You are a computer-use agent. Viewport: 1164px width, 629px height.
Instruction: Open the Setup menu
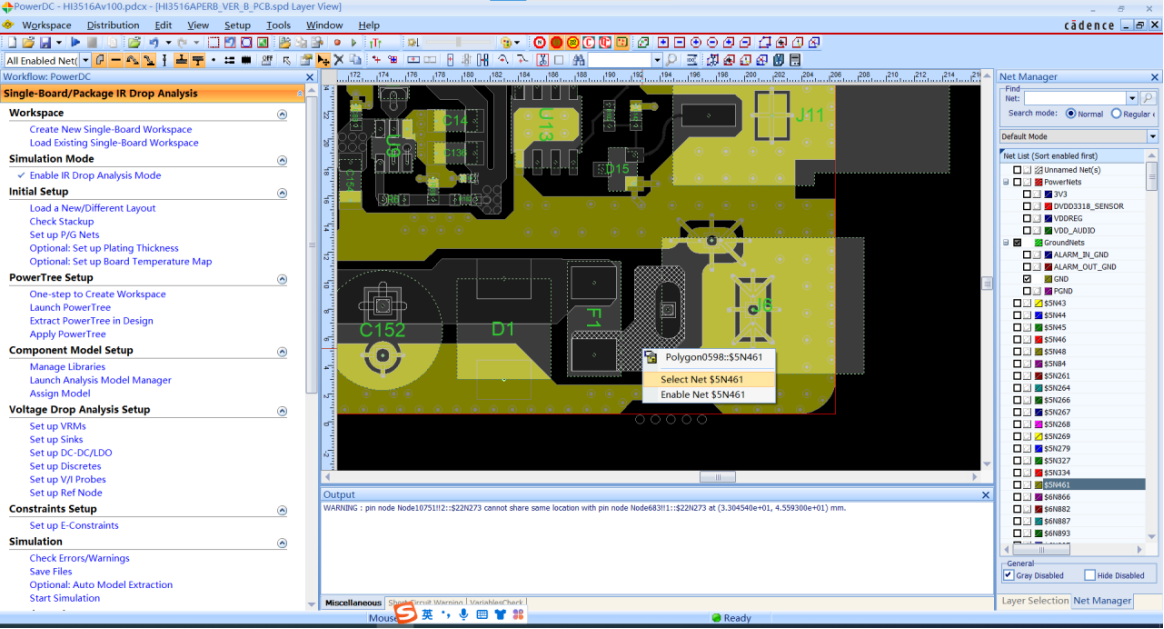pyautogui.click(x=238, y=25)
